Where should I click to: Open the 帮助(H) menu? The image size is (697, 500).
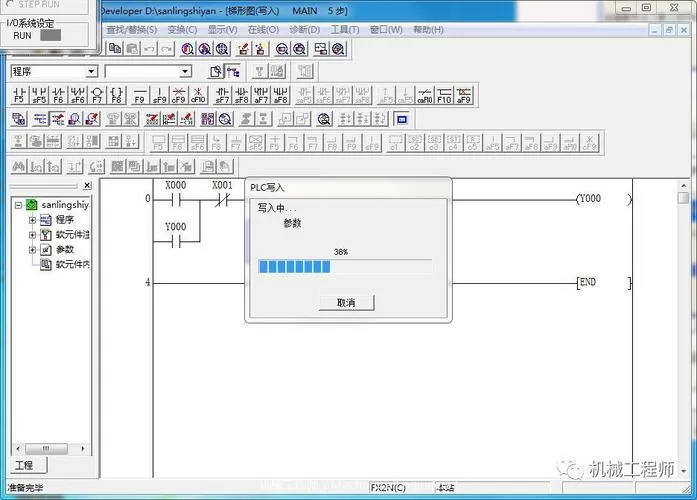(429, 30)
